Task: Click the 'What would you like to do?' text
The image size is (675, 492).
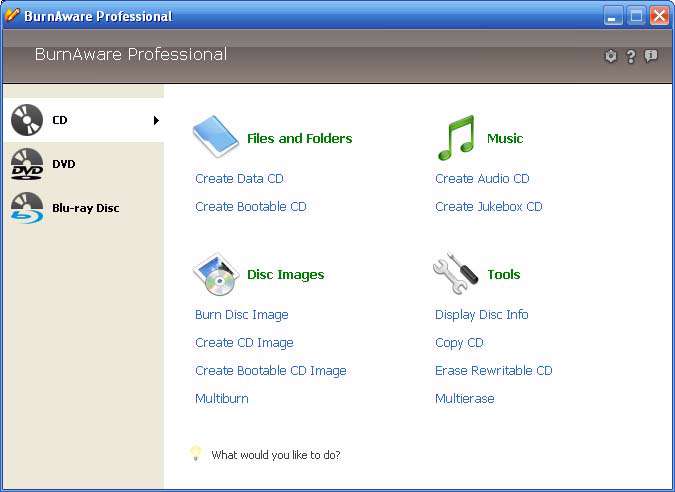Action: pos(276,455)
